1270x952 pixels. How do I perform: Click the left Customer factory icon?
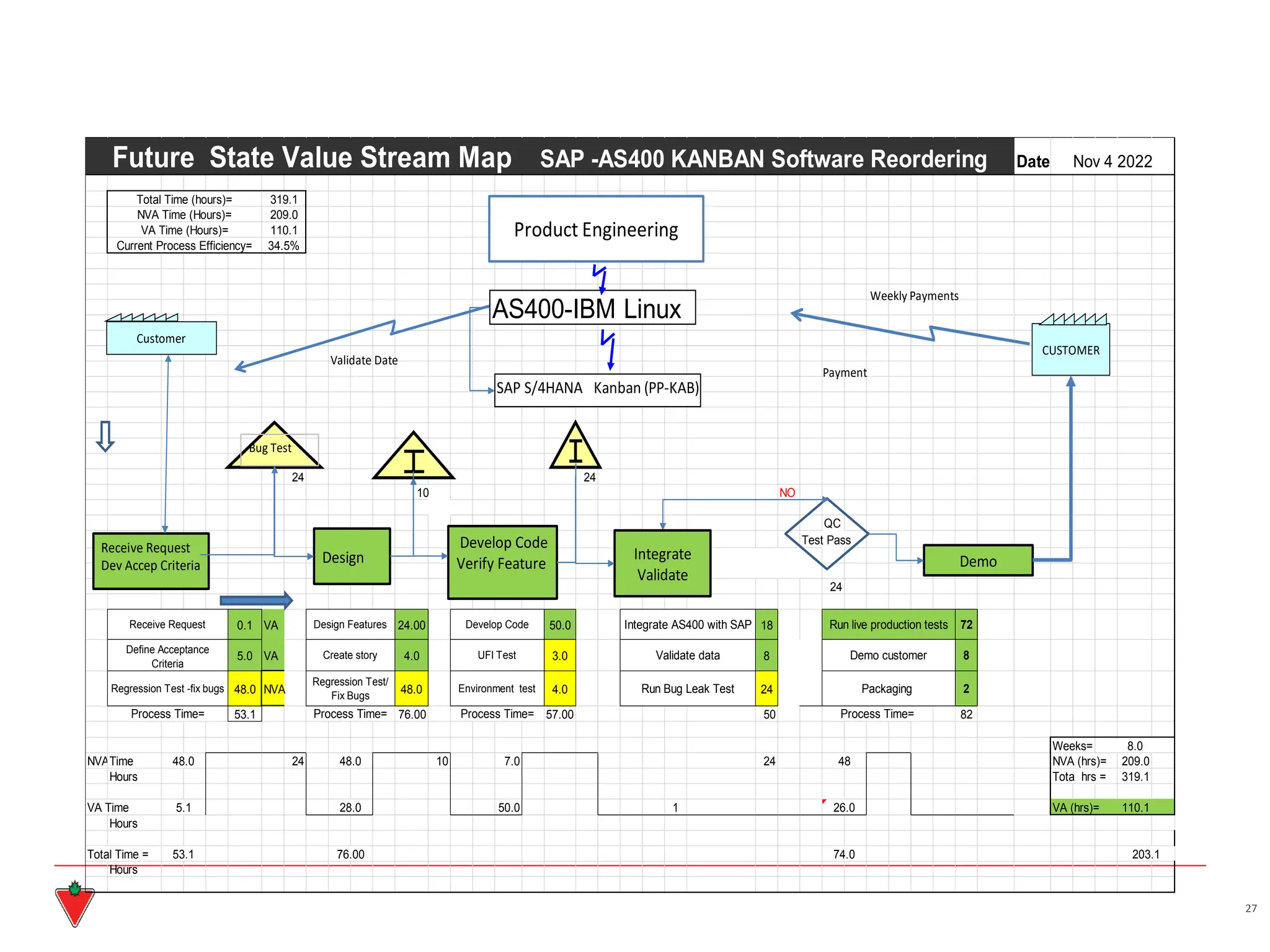(161, 338)
